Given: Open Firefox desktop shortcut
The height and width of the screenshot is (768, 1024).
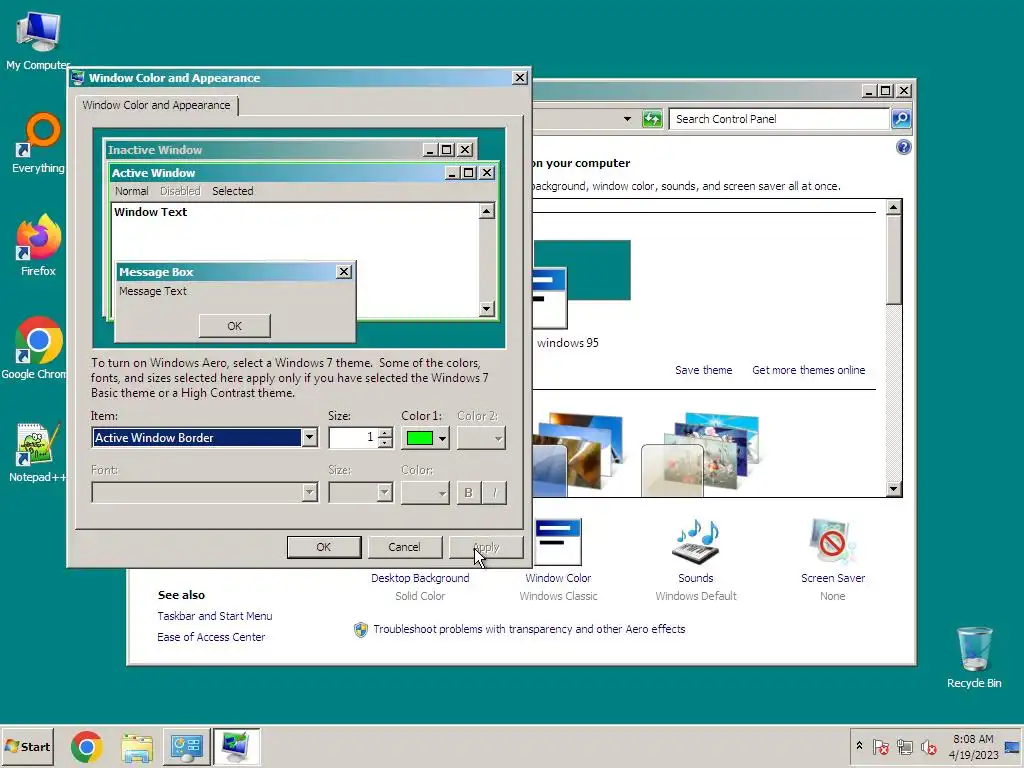Looking at the screenshot, I should (38, 245).
